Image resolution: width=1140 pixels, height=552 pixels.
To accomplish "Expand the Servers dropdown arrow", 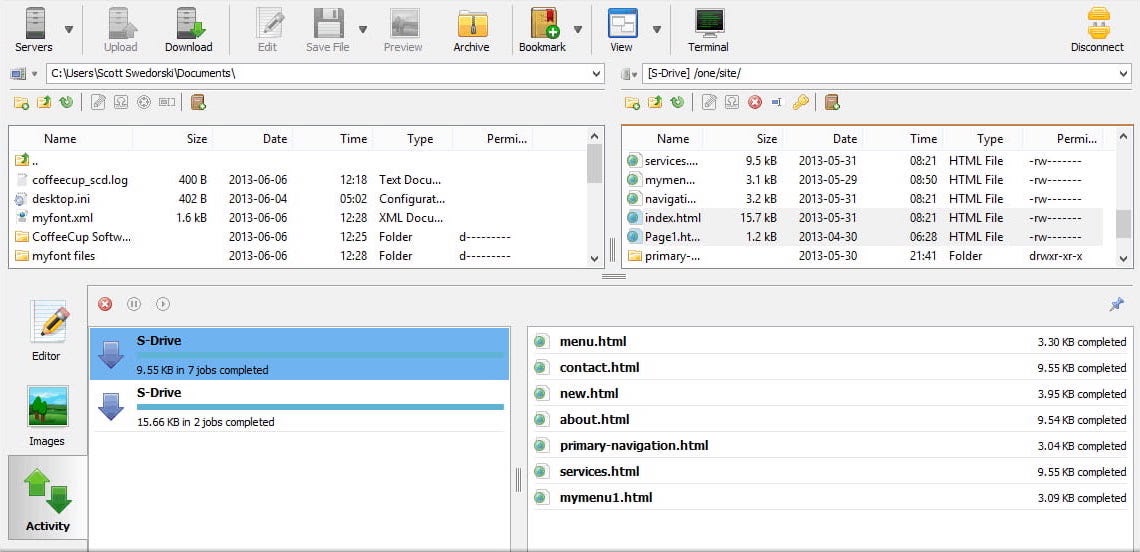I will [68, 30].
